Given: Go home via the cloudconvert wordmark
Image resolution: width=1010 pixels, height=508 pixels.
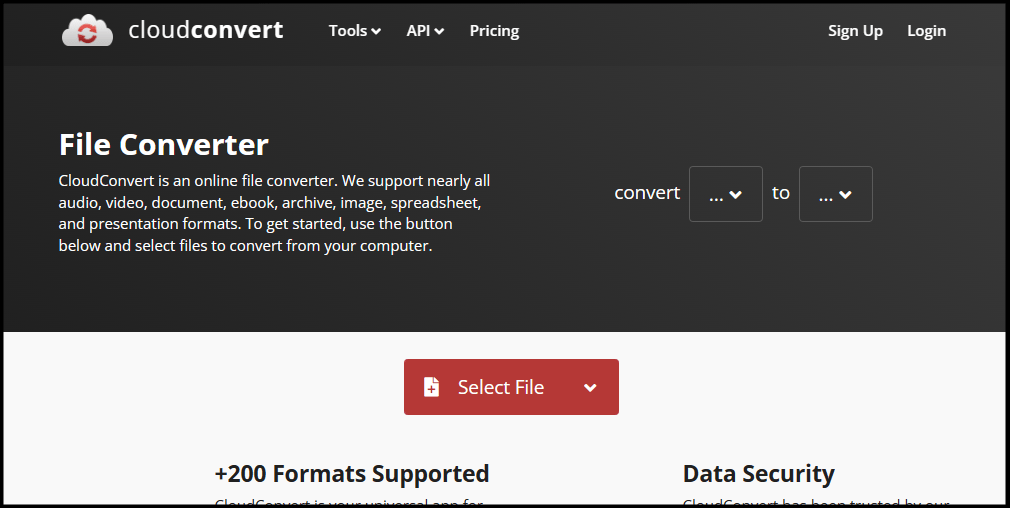Looking at the screenshot, I should [205, 30].
